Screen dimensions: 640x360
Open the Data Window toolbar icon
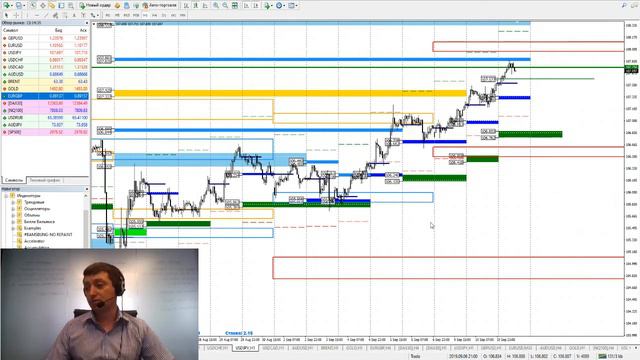point(42,5)
